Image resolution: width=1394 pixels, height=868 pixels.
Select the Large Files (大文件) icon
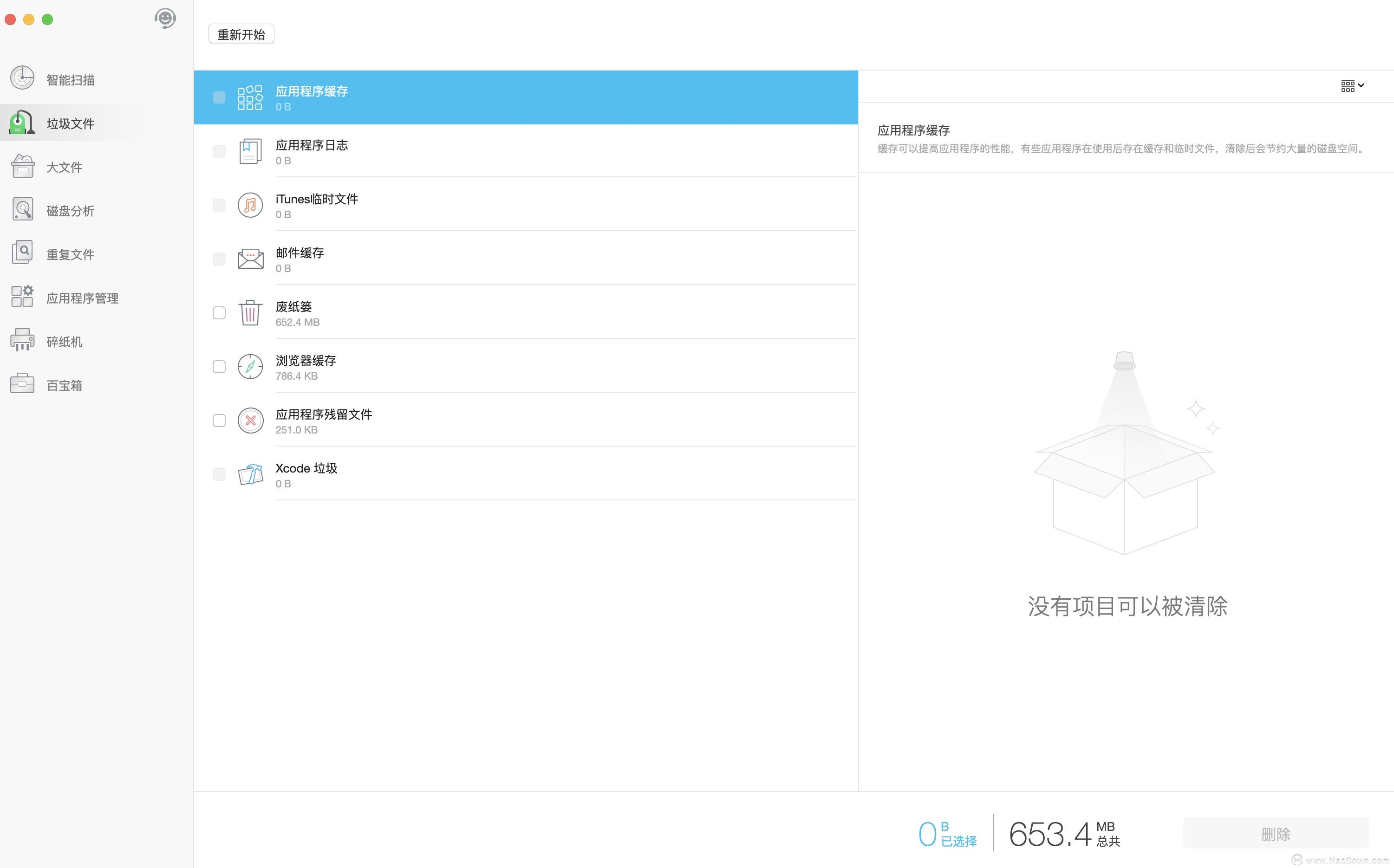click(22, 166)
